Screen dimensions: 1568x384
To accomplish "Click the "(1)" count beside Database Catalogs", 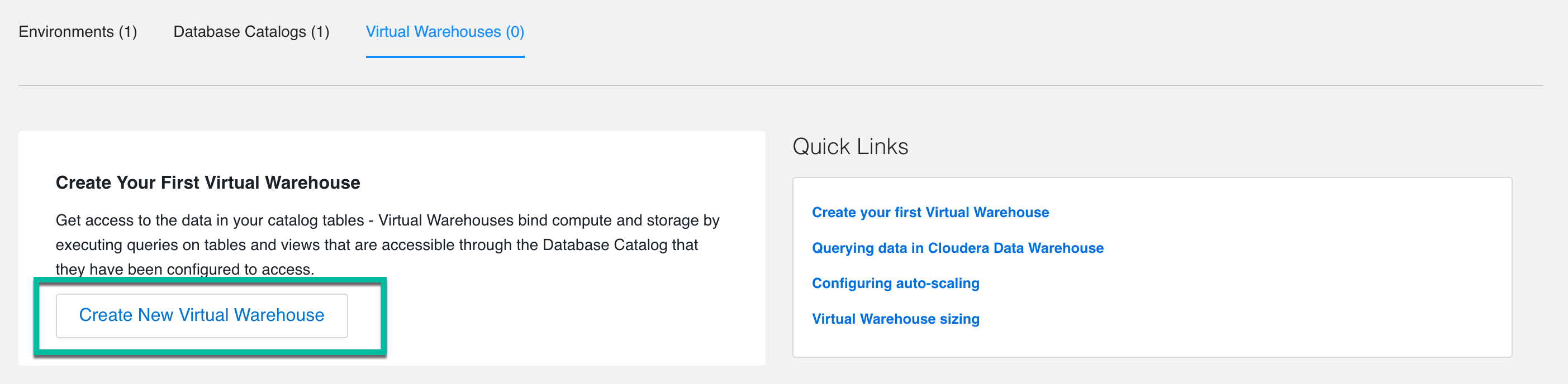I will [x=320, y=32].
